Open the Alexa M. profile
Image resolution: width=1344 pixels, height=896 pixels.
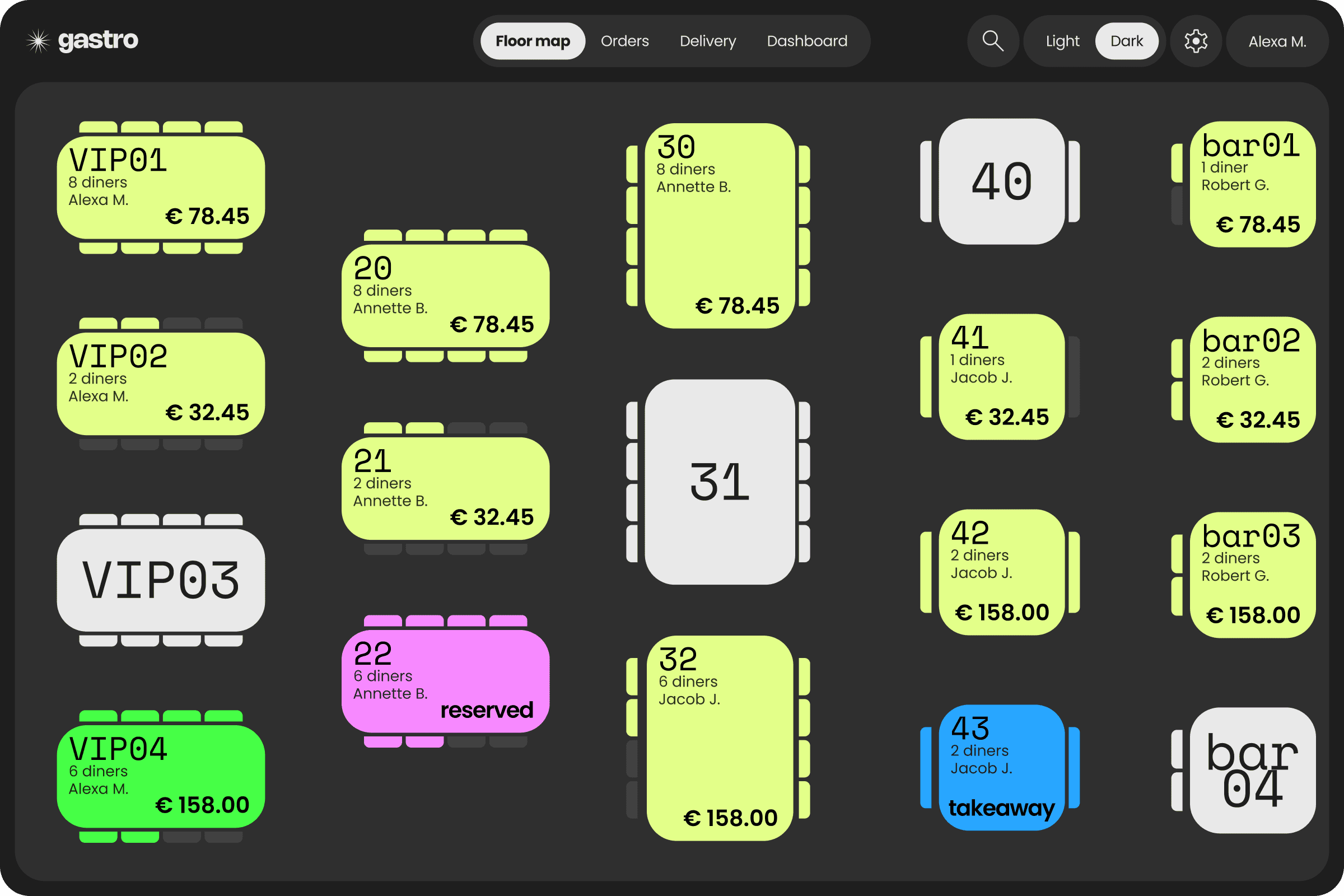(x=1277, y=40)
